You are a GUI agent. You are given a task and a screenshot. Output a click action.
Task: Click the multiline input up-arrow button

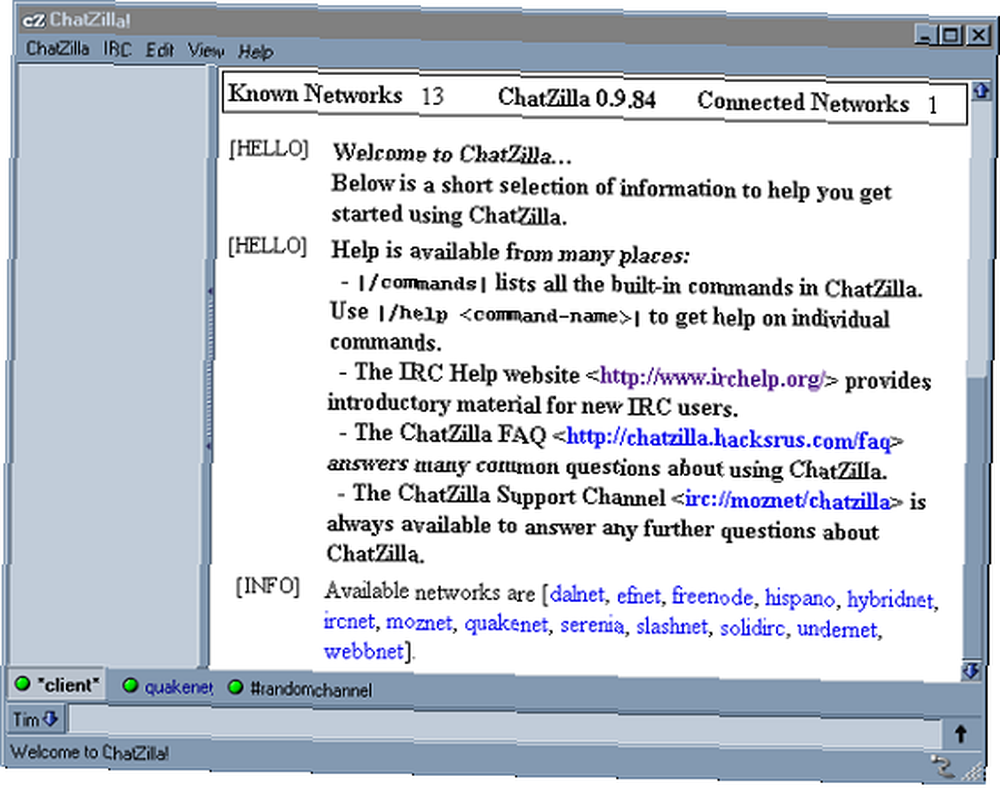pyautogui.click(x=960, y=734)
